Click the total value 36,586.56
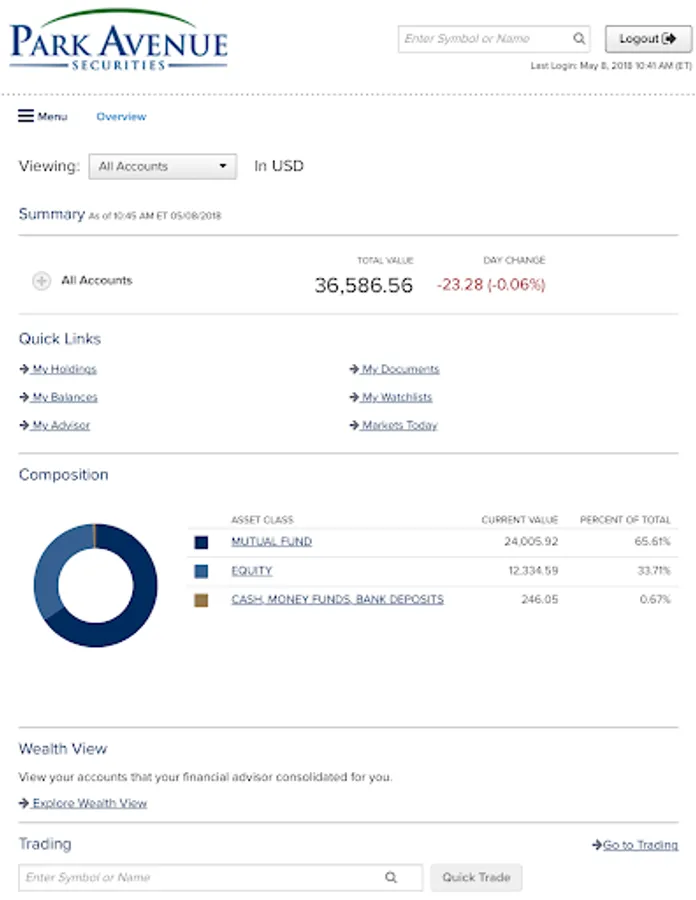 tap(364, 285)
